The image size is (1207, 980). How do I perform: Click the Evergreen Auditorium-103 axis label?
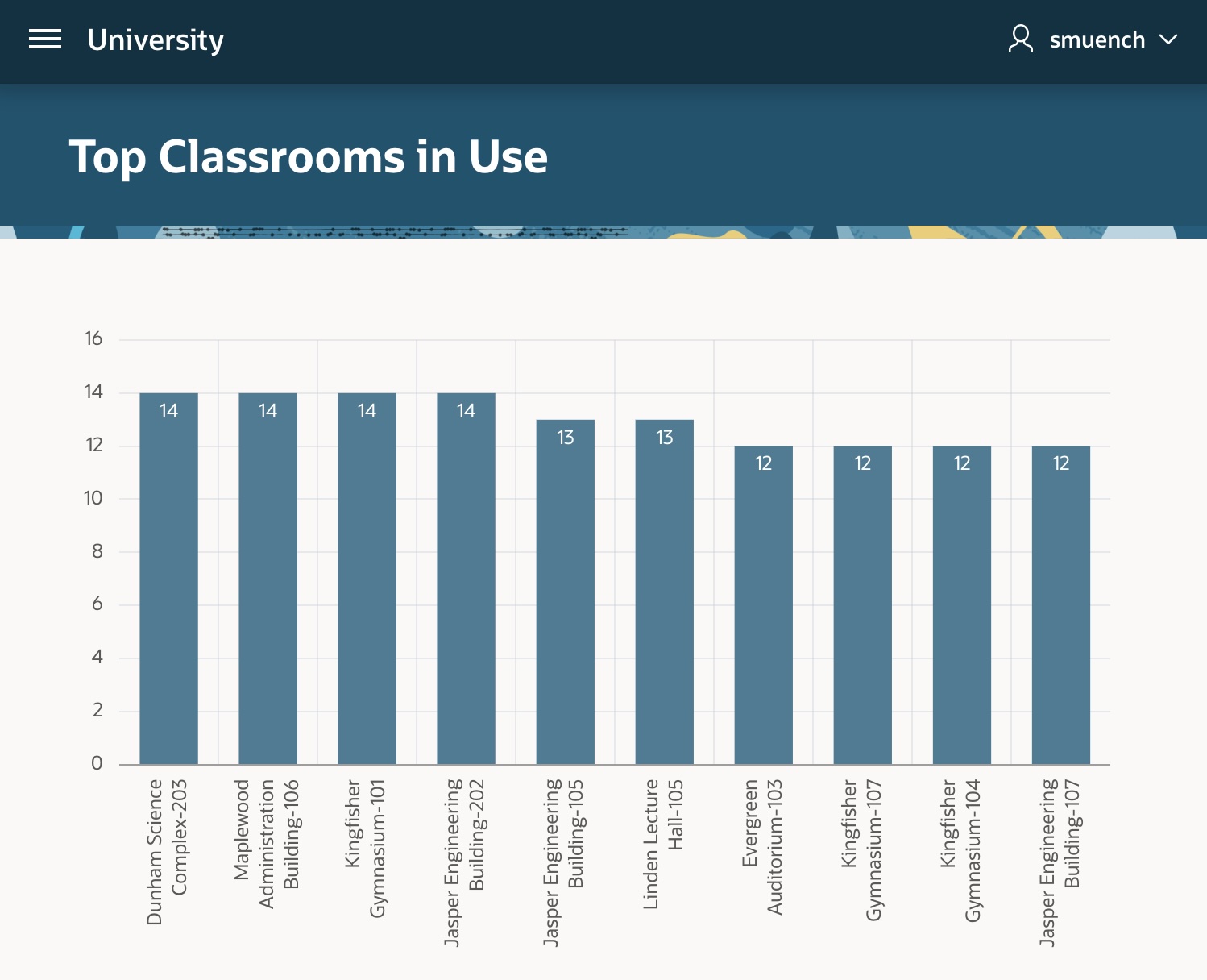[x=762, y=846]
